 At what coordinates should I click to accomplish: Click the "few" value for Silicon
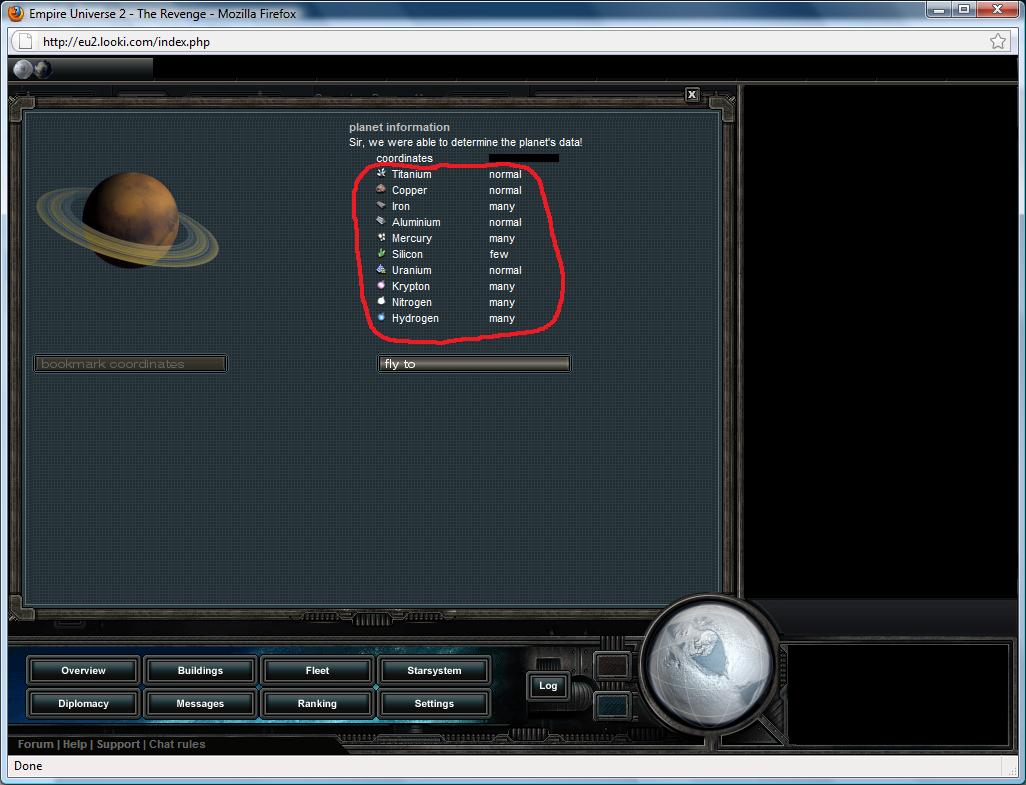click(x=499, y=254)
